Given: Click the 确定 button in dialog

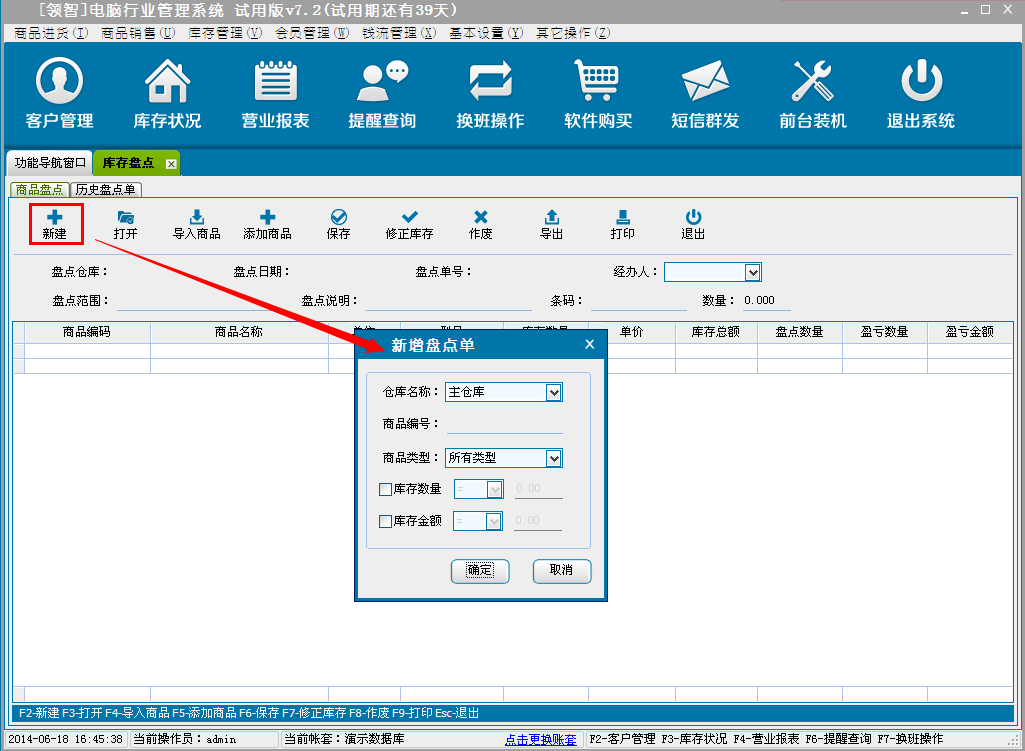Looking at the screenshot, I should click(480, 570).
